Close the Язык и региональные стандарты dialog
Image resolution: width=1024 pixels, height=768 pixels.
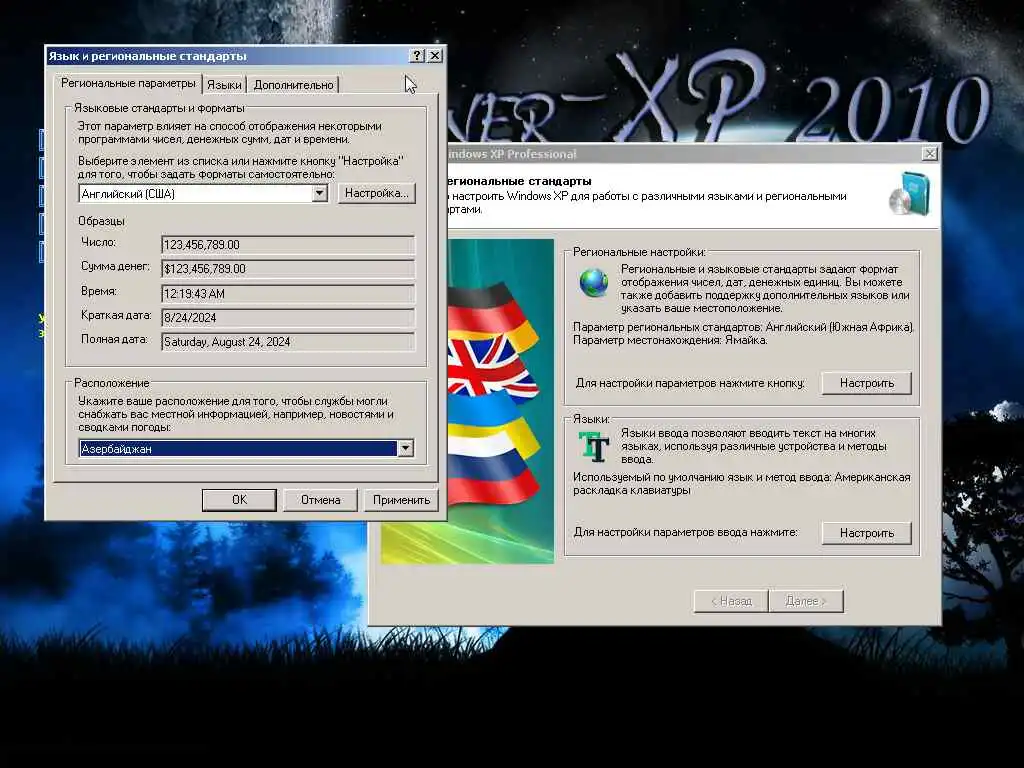(435, 56)
